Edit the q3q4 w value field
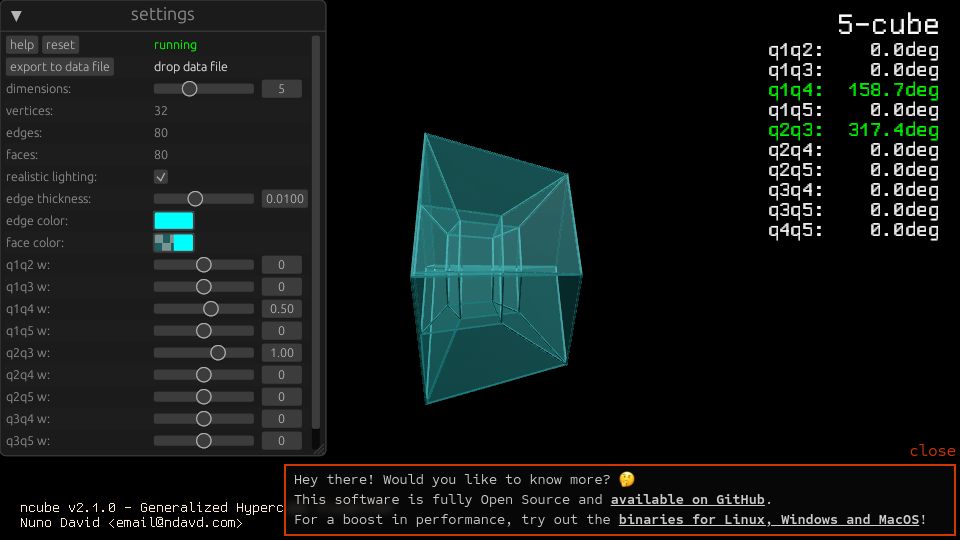The height and width of the screenshot is (540, 960). (x=282, y=419)
